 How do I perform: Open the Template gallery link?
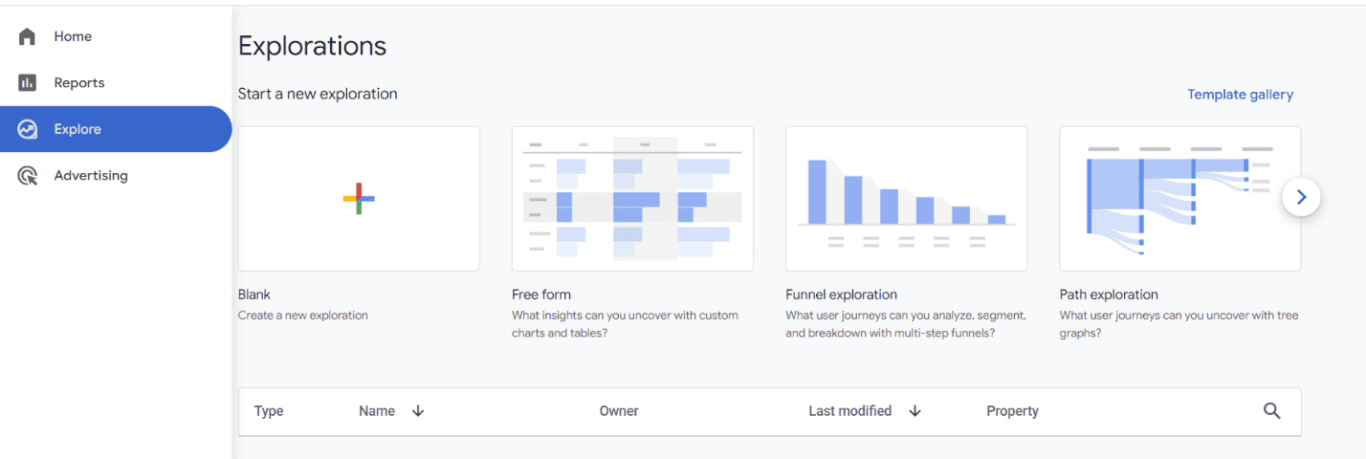pyautogui.click(x=1240, y=95)
